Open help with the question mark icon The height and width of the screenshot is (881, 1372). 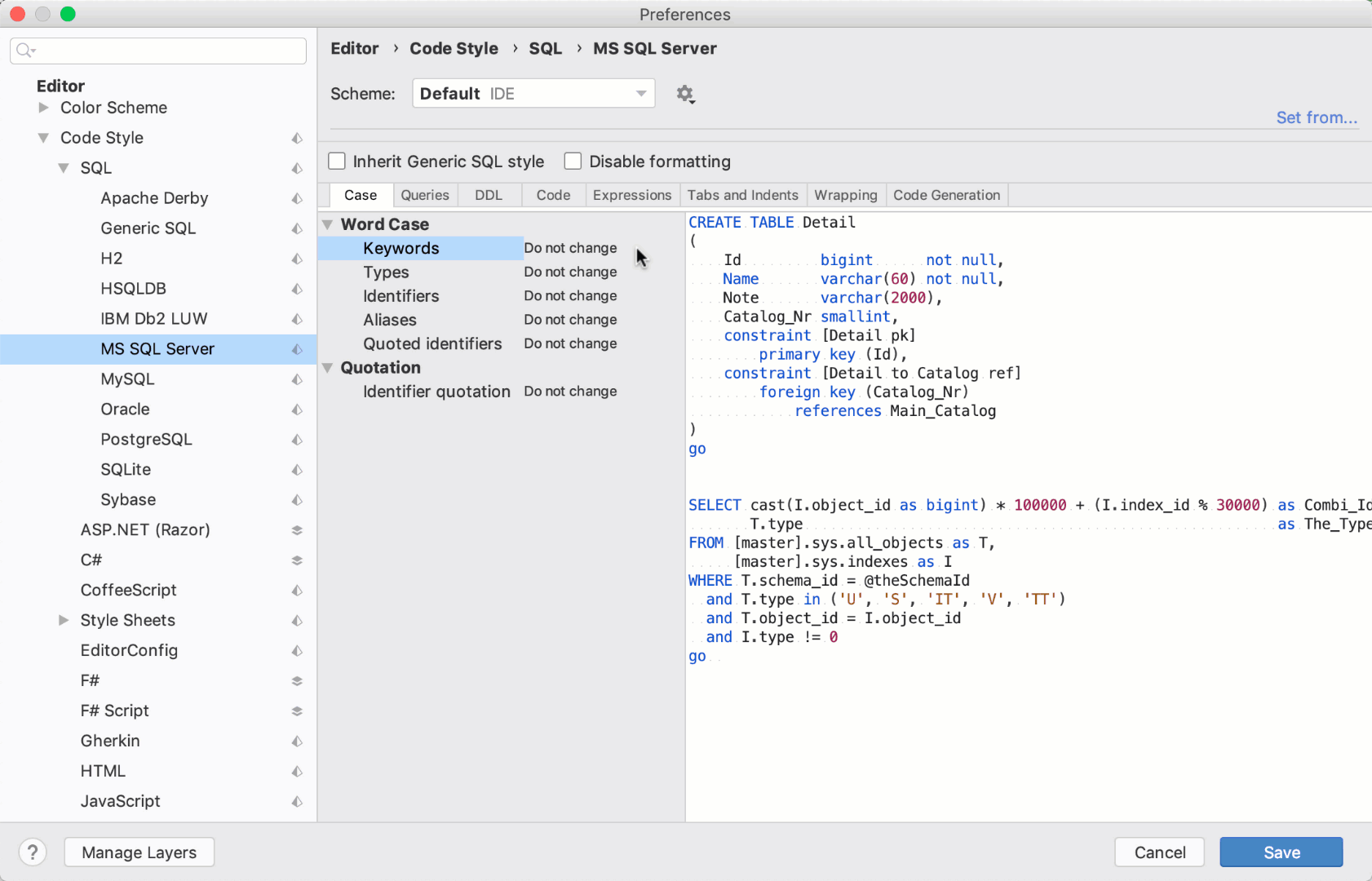tap(33, 852)
